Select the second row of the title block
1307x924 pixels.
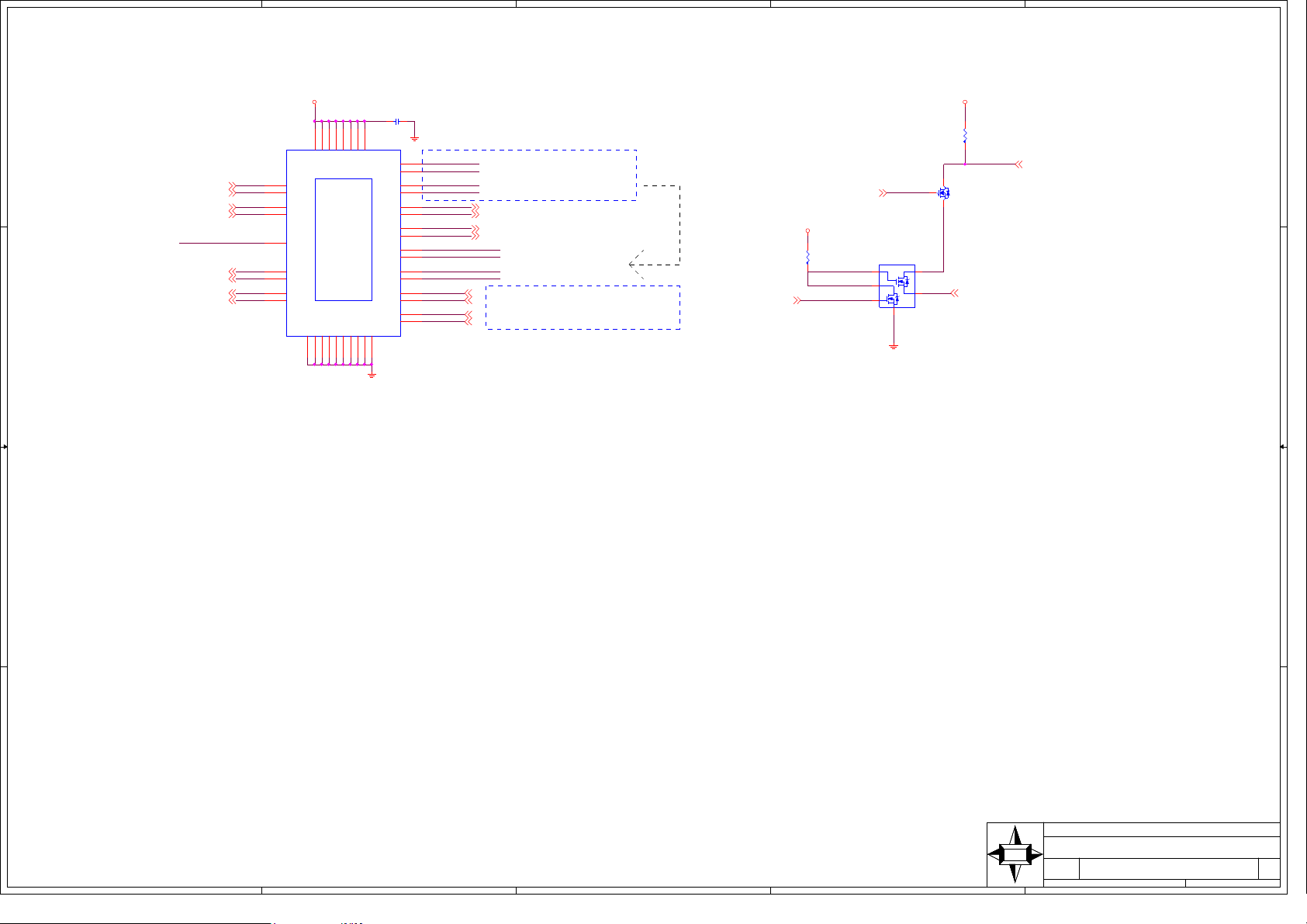[x=1162, y=847]
